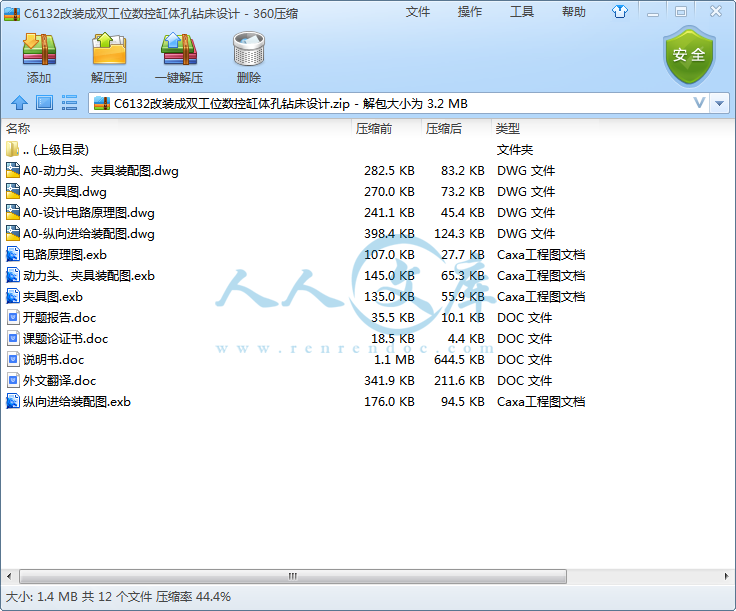Select file name "开题报告.doc"
This screenshot has height=611, width=736.
point(60,318)
